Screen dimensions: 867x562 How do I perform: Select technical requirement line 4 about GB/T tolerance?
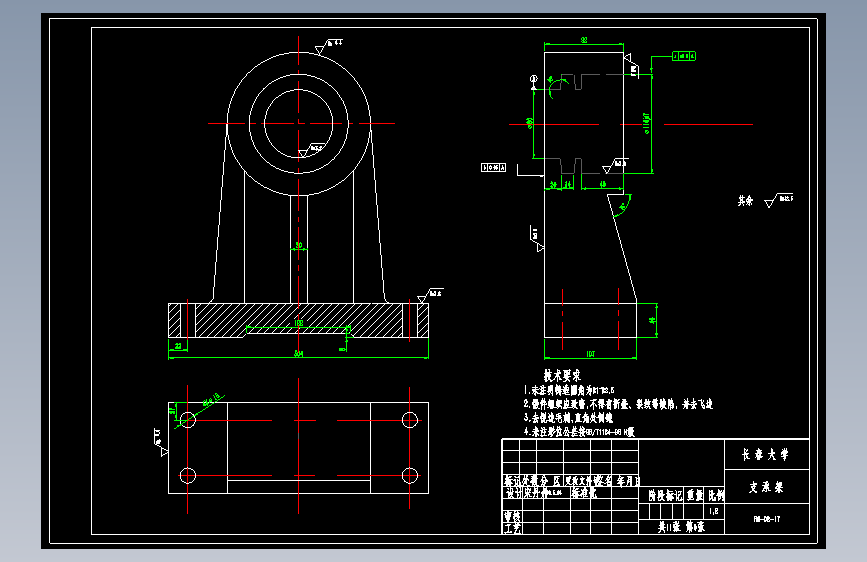(x=579, y=431)
